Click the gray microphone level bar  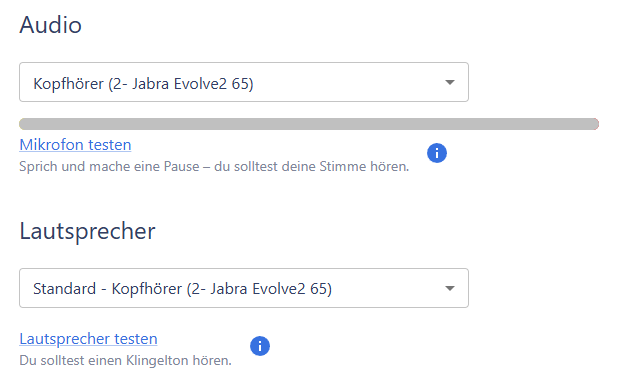tap(309, 124)
